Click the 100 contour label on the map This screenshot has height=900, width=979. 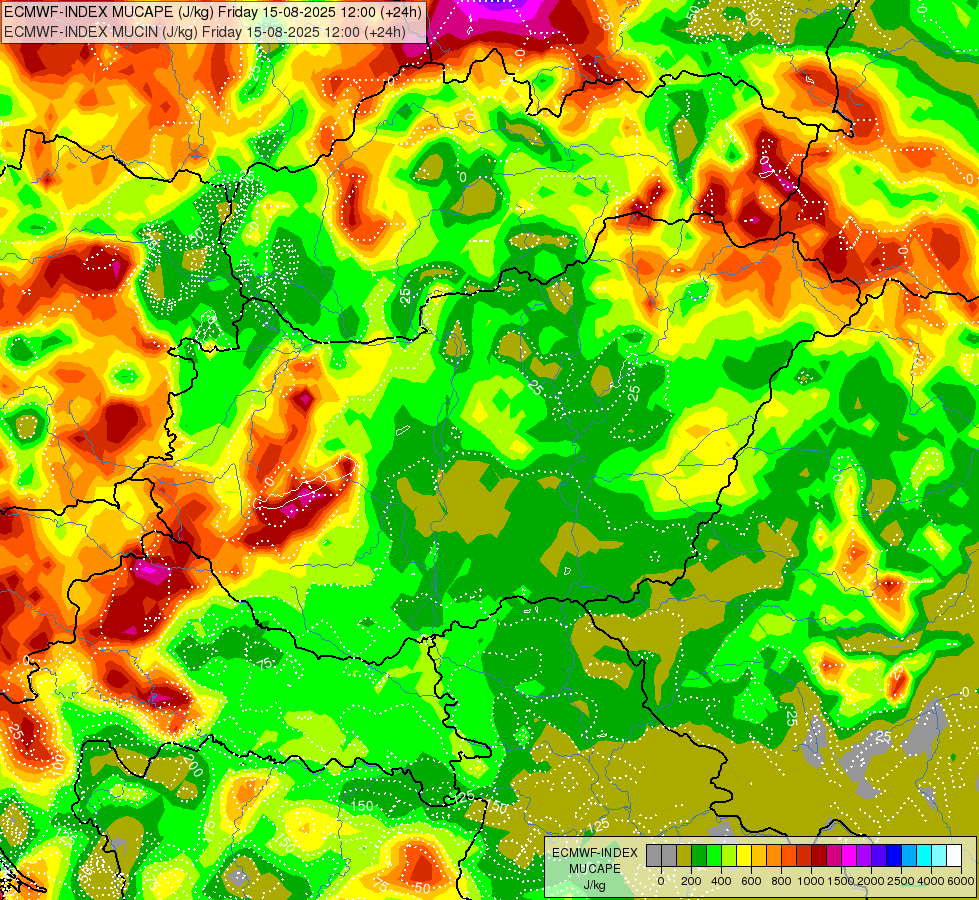[x=57, y=763]
